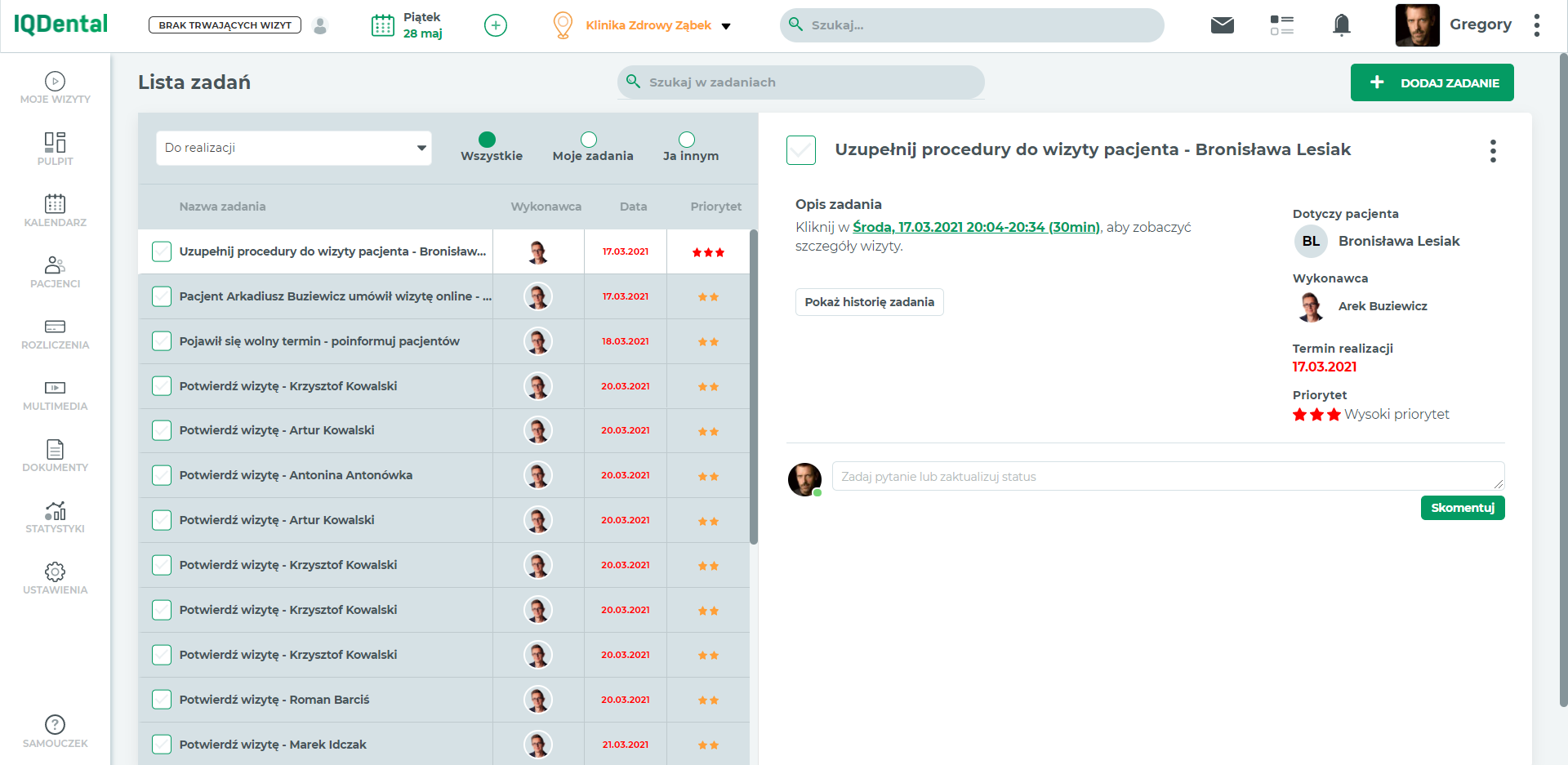Viewport: 1568px width, 765px height.
Task: Check Potwierdź wizytę - Marek Idczak checkbox
Action: click(162, 745)
